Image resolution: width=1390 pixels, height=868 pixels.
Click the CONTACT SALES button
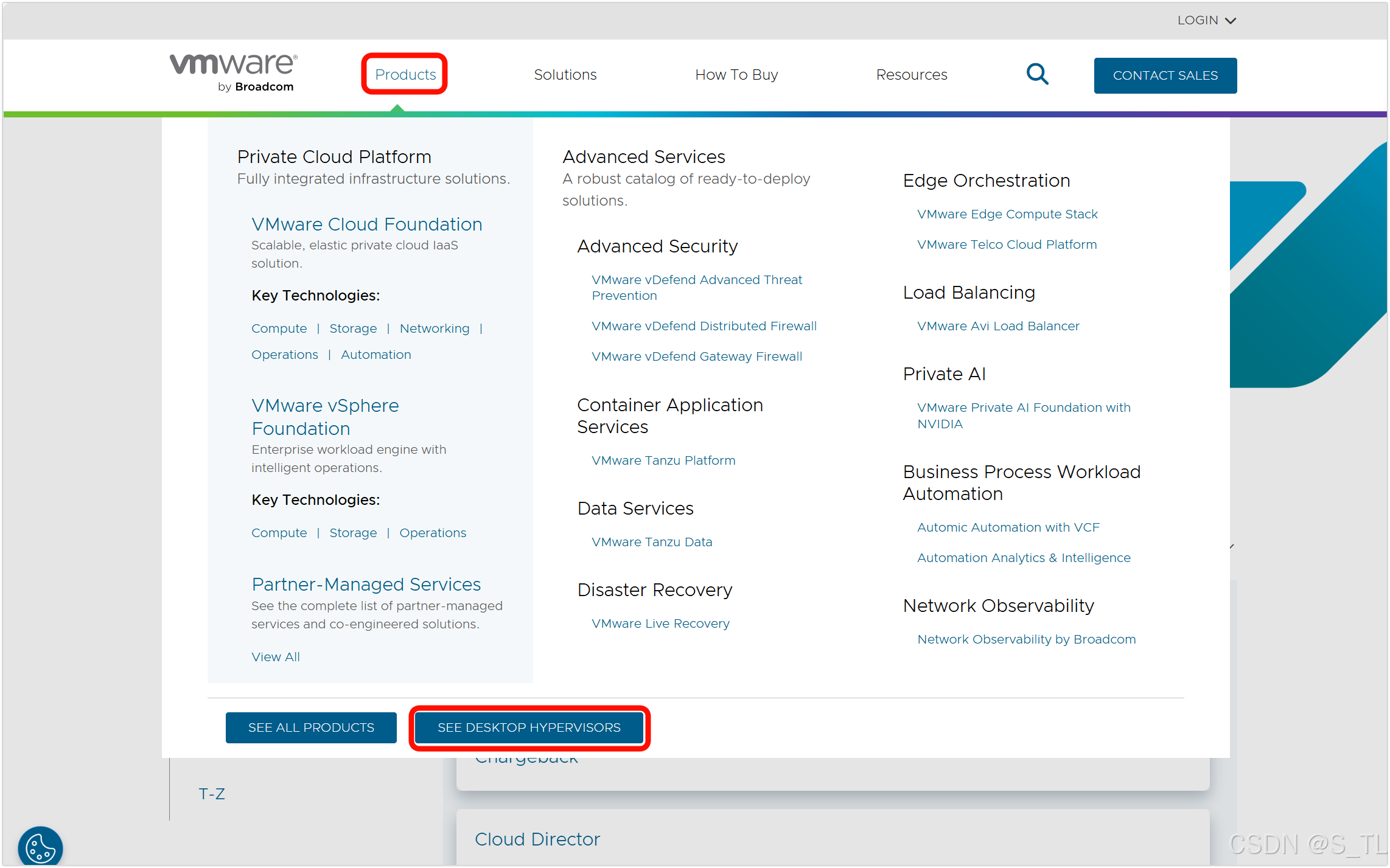click(x=1165, y=75)
